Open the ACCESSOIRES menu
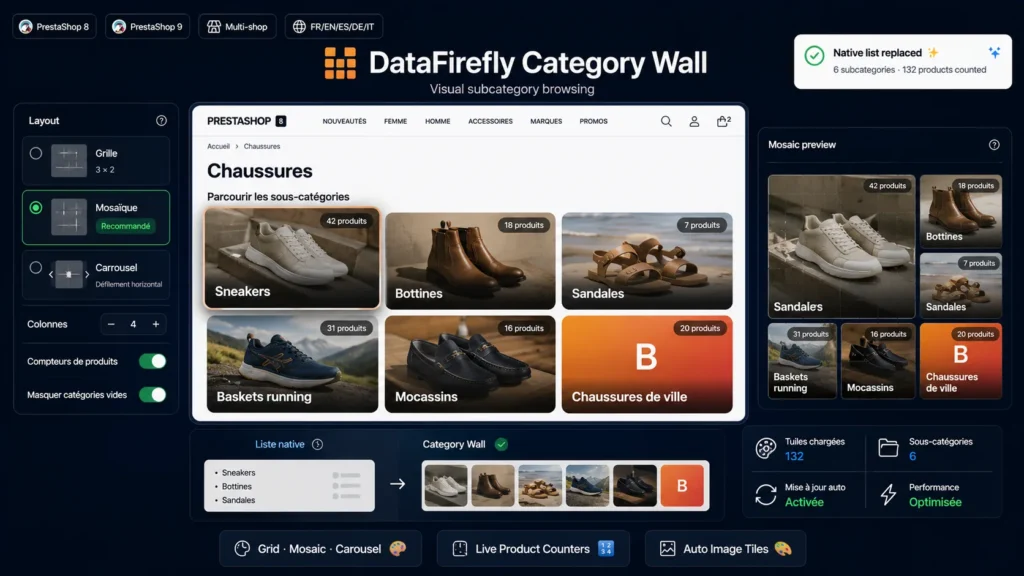 click(490, 121)
